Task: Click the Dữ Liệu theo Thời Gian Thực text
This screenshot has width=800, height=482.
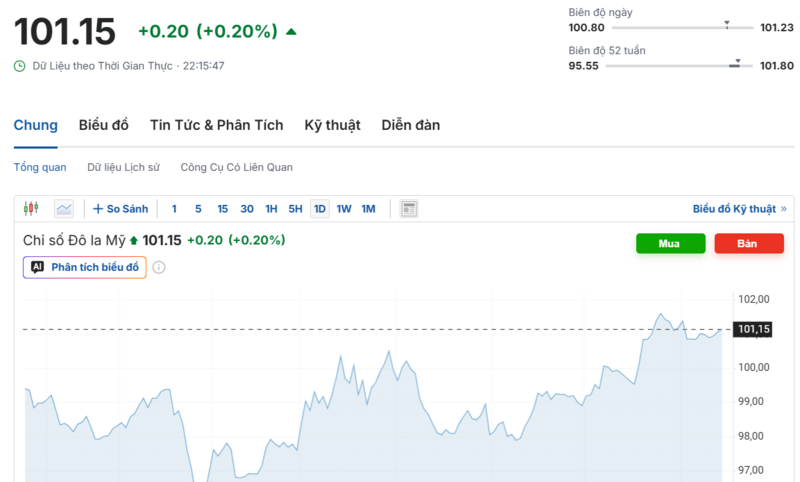Action: [103, 66]
